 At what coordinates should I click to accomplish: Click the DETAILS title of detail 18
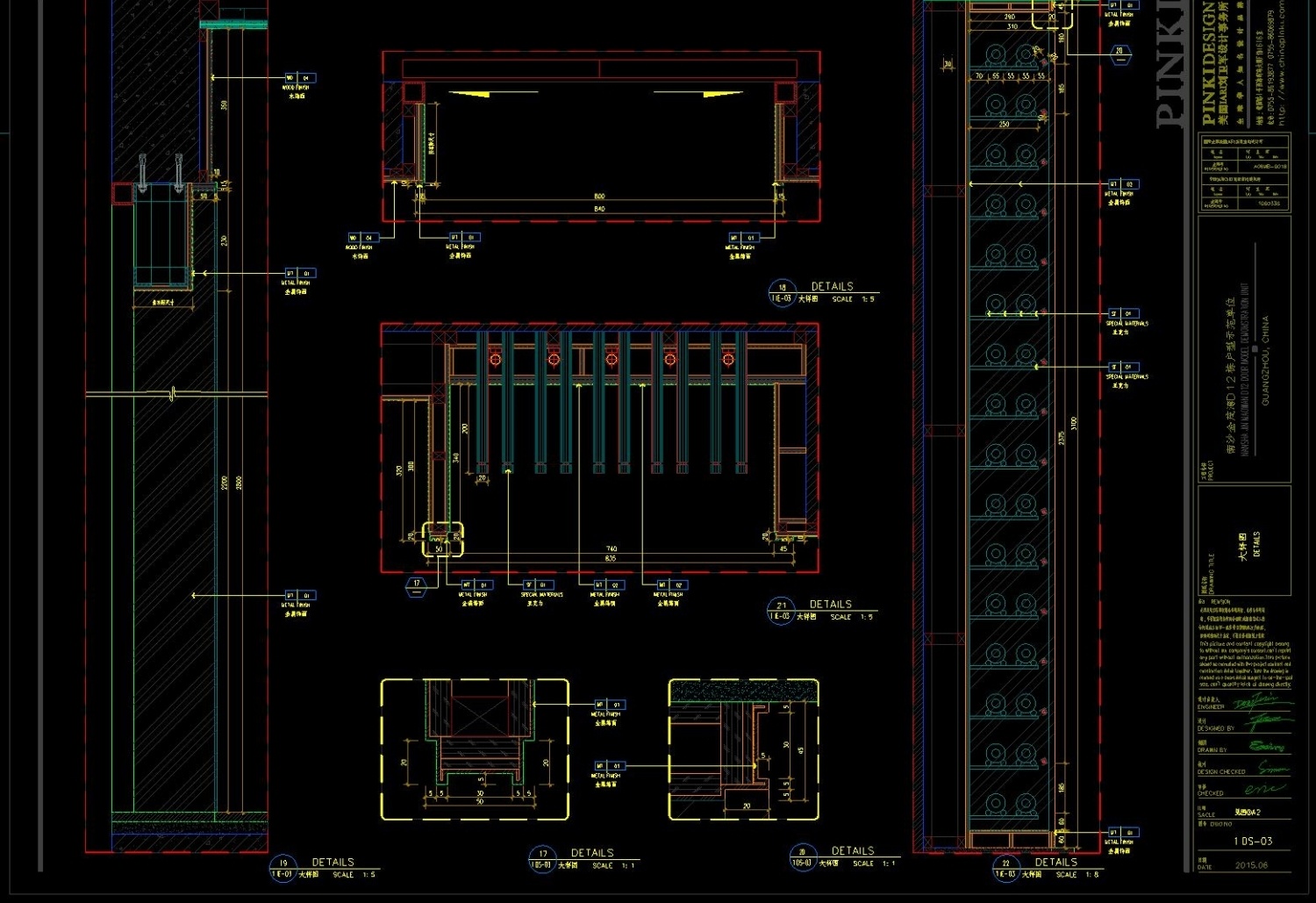pyautogui.click(x=832, y=286)
